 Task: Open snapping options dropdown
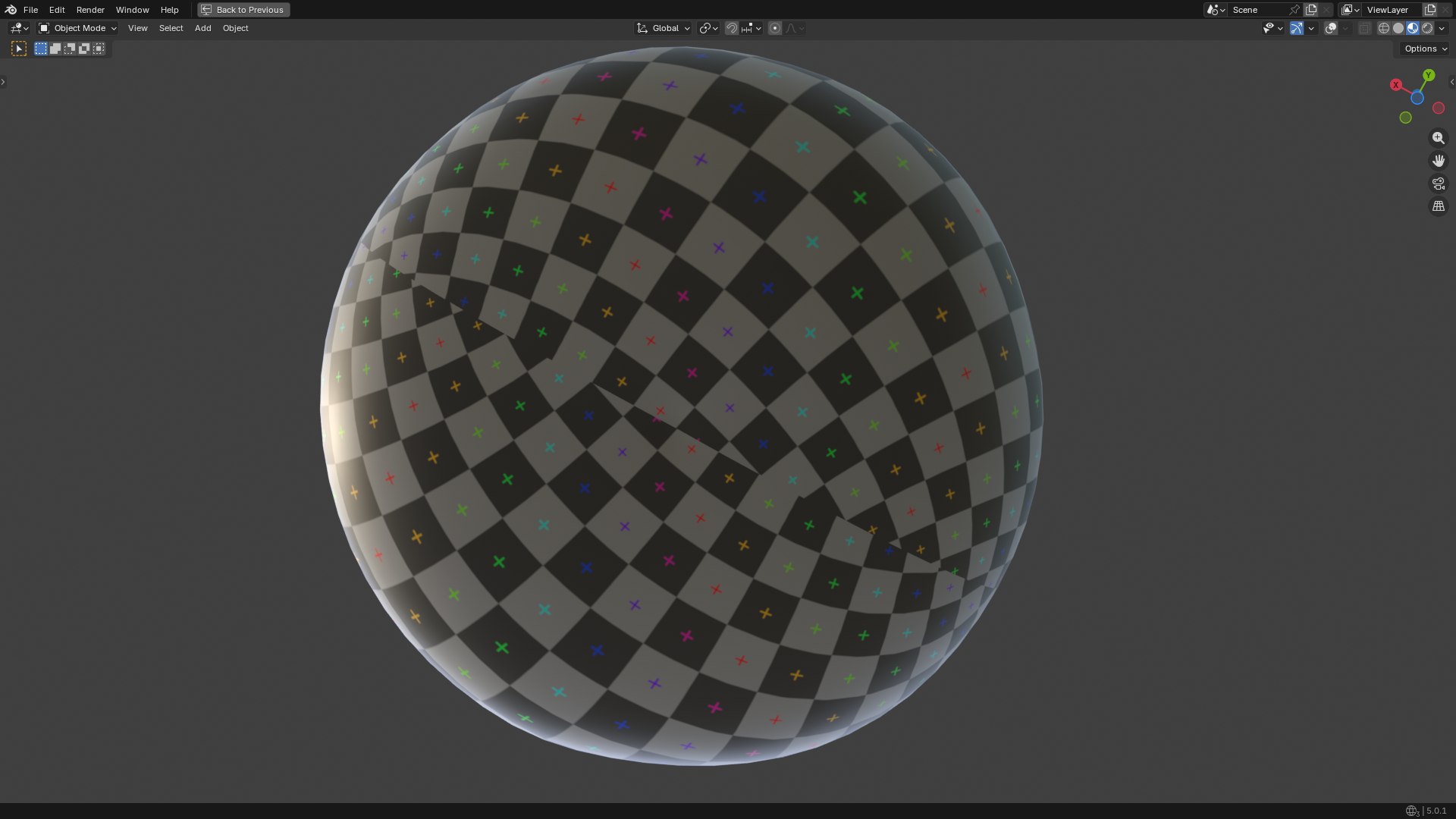click(x=752, y=28)
